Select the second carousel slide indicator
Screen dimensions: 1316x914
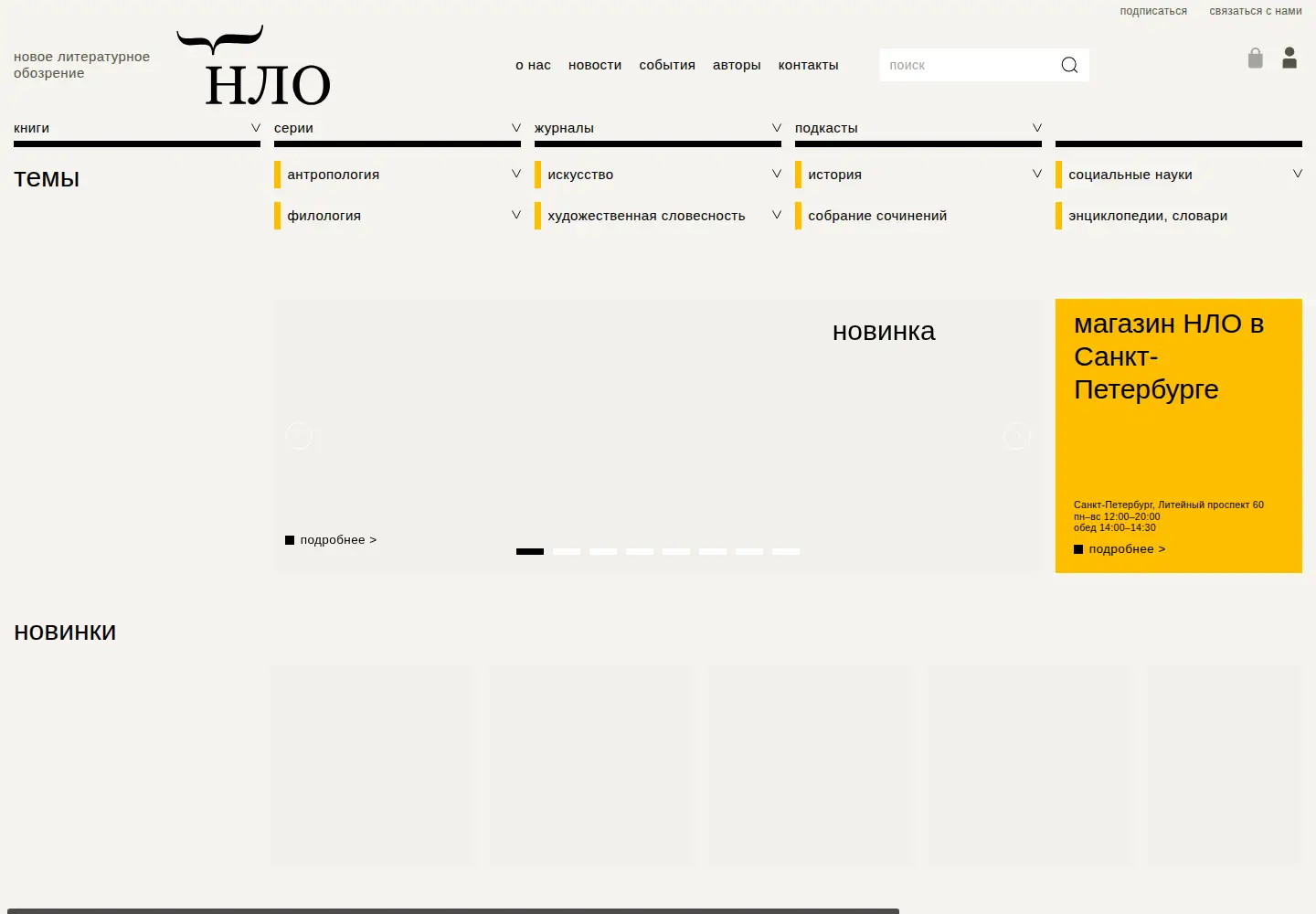pyautogui.click(x=567, y=552)
